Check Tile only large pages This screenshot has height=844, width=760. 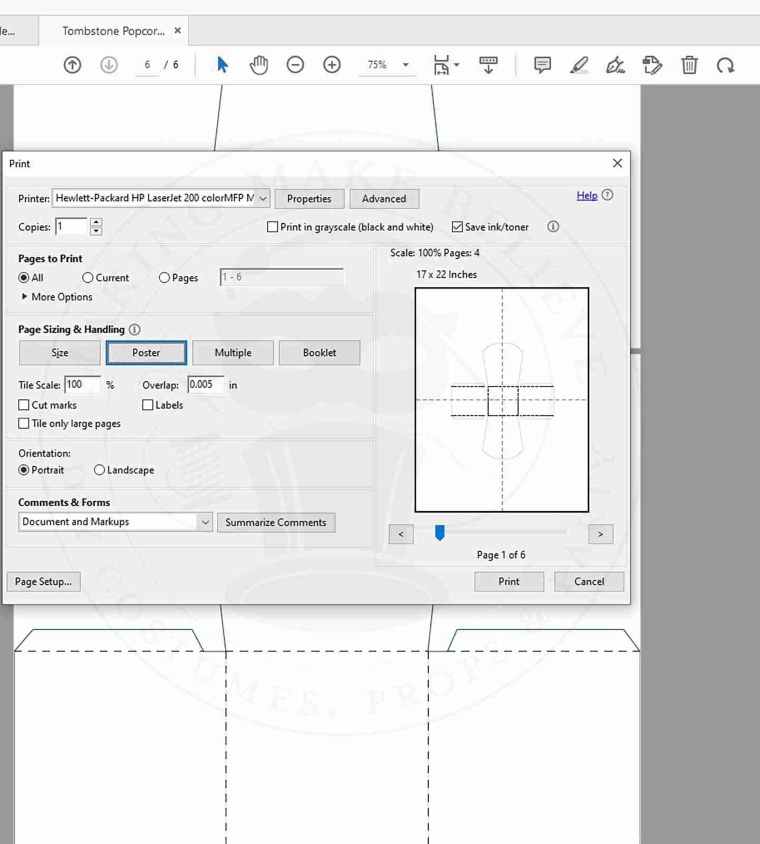coord(24,424)
